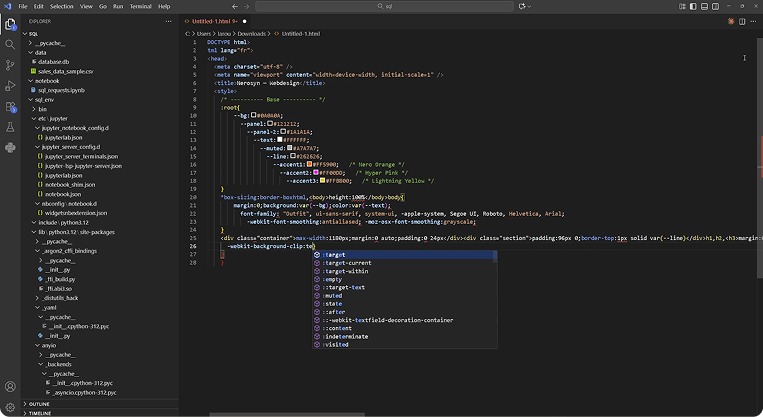Click Downloads in the breadcrumb path
Image resolution: width=763 pixels, height=417 pixels.
pos(252,34)
